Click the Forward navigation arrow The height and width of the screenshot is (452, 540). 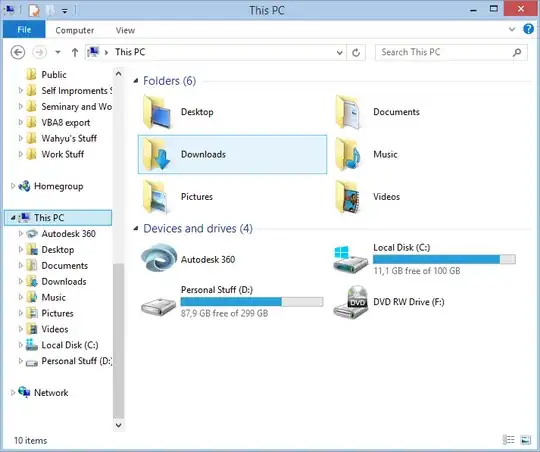[x=39, y=53]
